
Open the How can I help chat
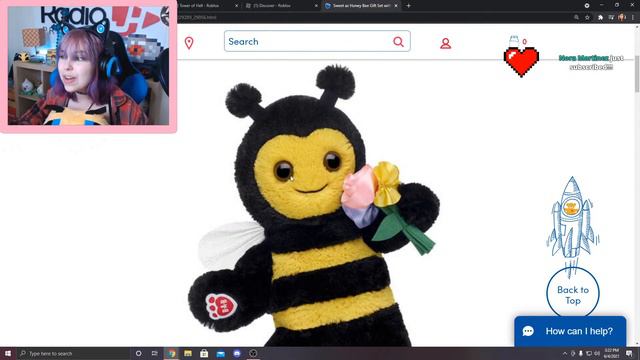570,331
